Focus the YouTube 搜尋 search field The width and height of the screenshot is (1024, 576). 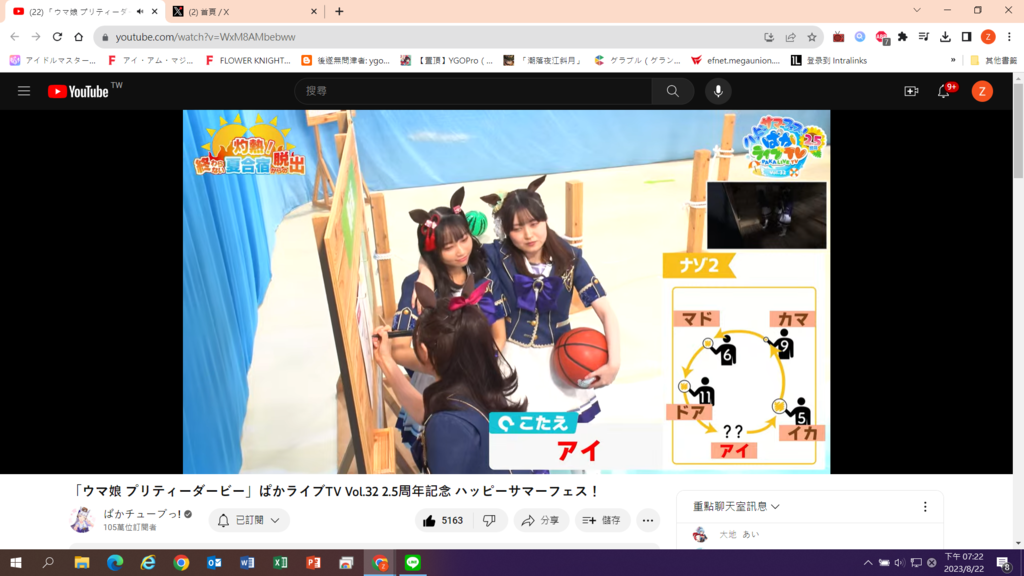pos(473,91)
